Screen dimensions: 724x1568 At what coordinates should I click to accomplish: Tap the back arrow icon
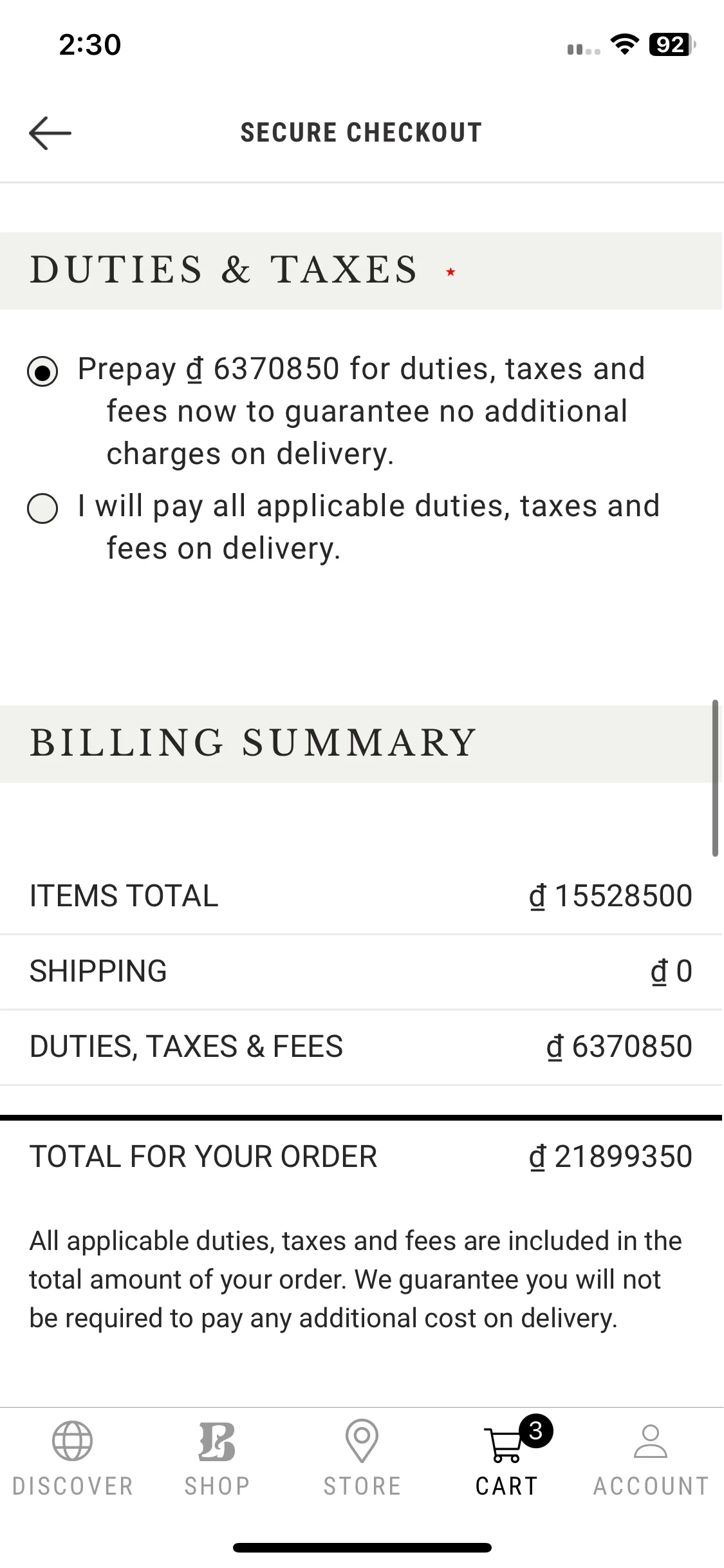point(50,133)
